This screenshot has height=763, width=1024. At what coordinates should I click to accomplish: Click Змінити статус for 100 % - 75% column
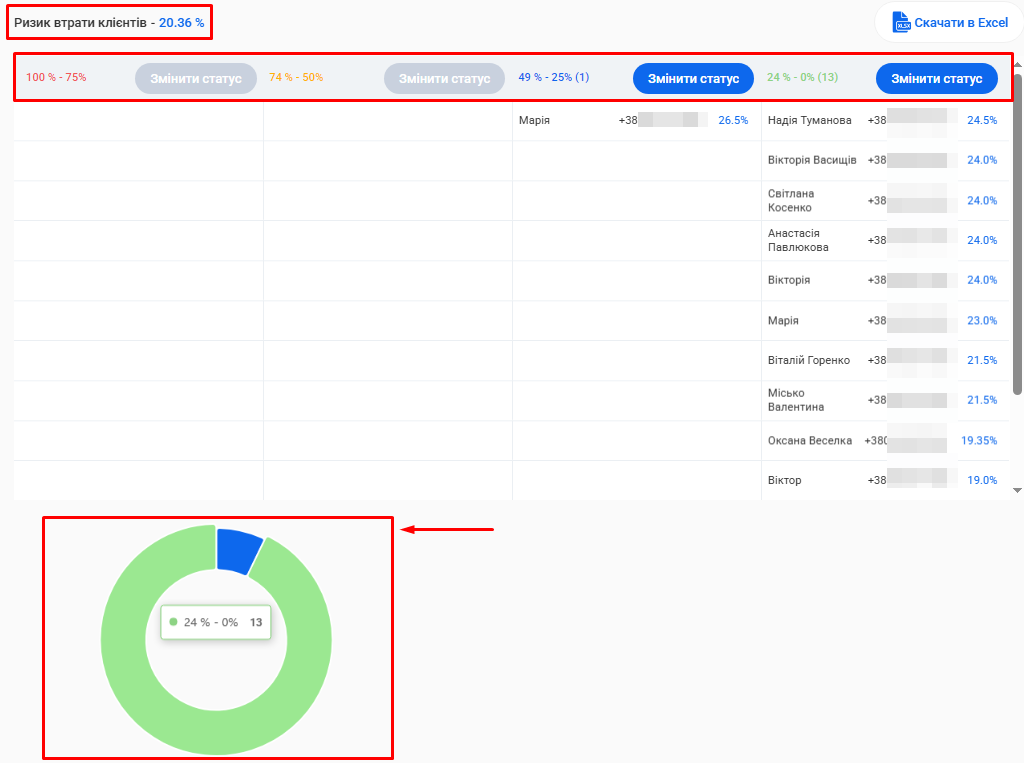click(x=196, y=79)
